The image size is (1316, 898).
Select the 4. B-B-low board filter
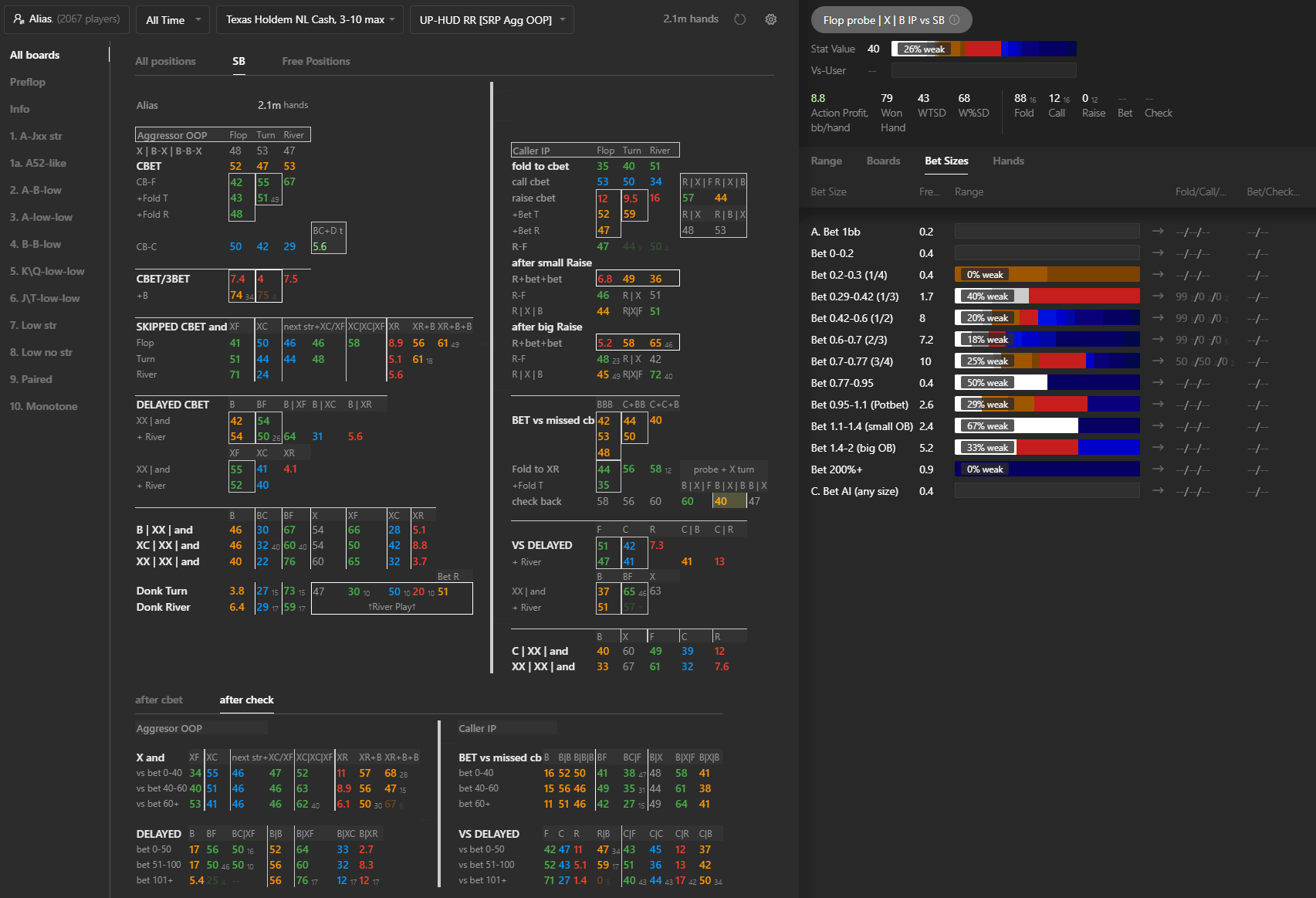(36, 244)
